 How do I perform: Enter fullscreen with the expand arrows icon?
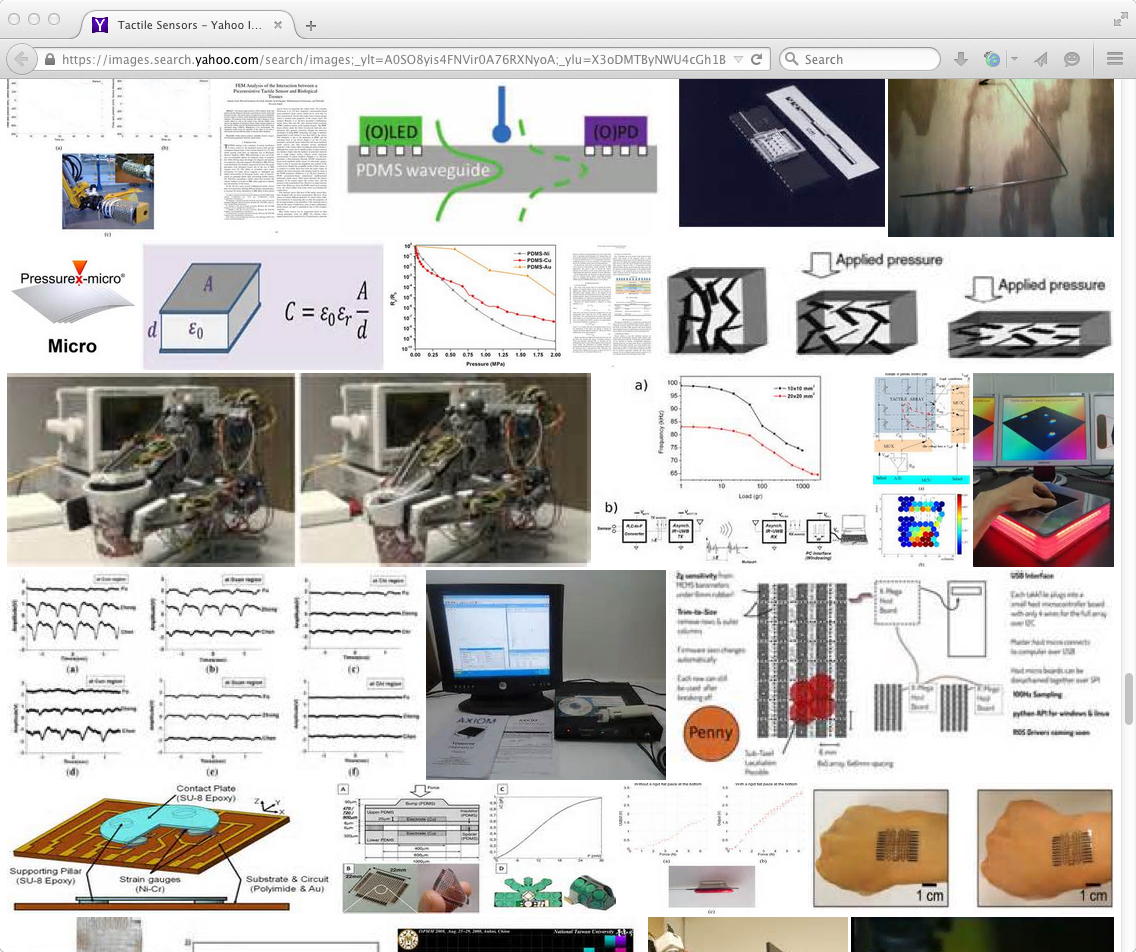tap(1120, 20)
